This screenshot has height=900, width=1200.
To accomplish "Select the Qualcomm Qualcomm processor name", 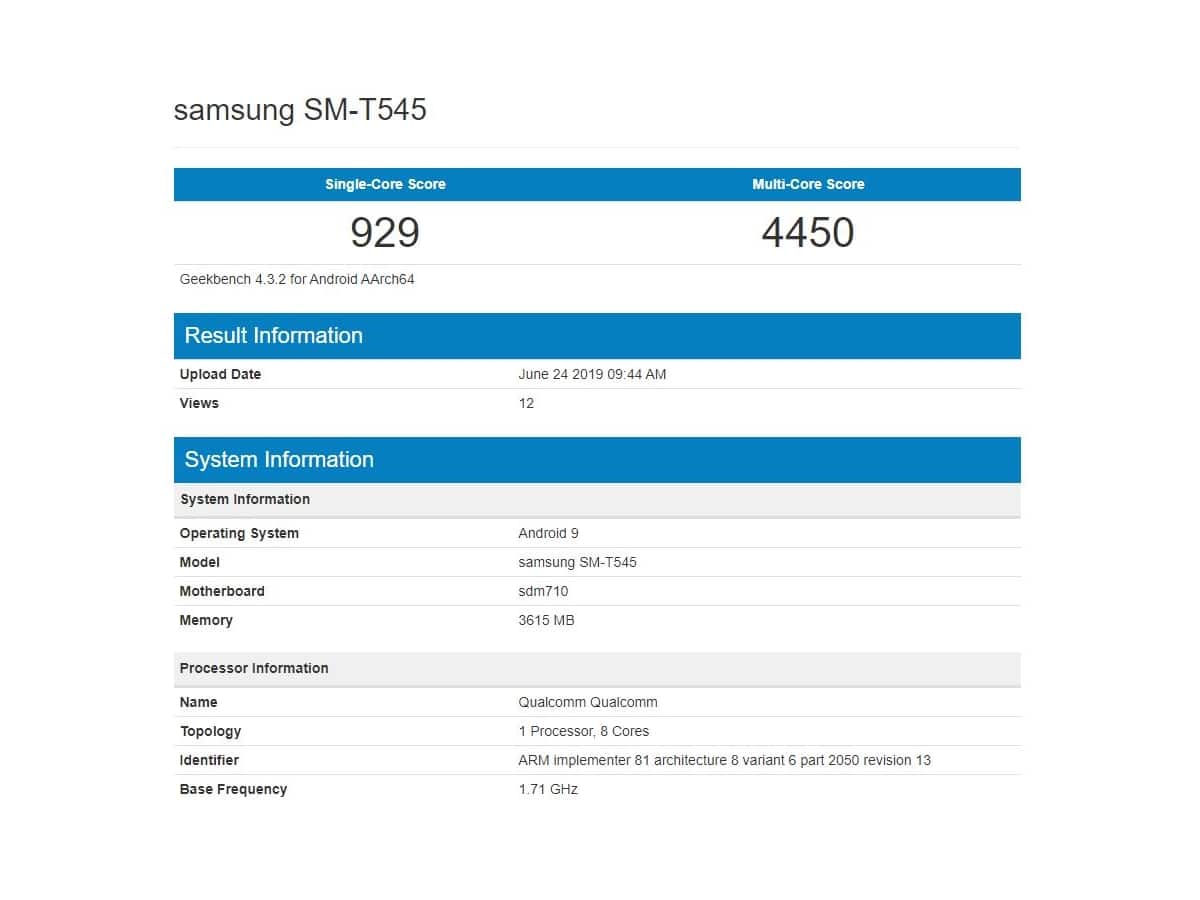I will pos(588,702).
